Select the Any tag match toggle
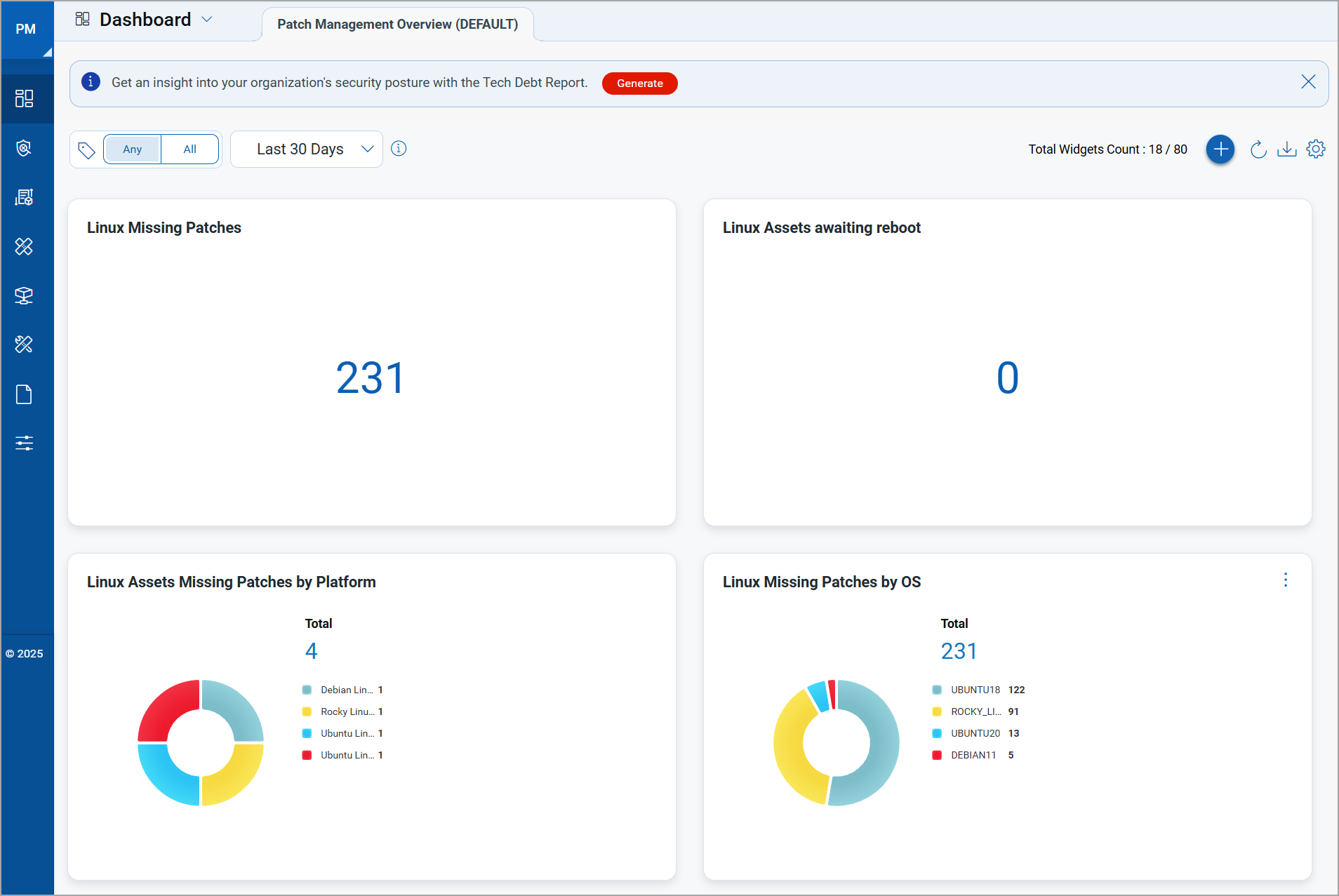1339x896 pixels. pyautogui.click(x=132, y=149)
